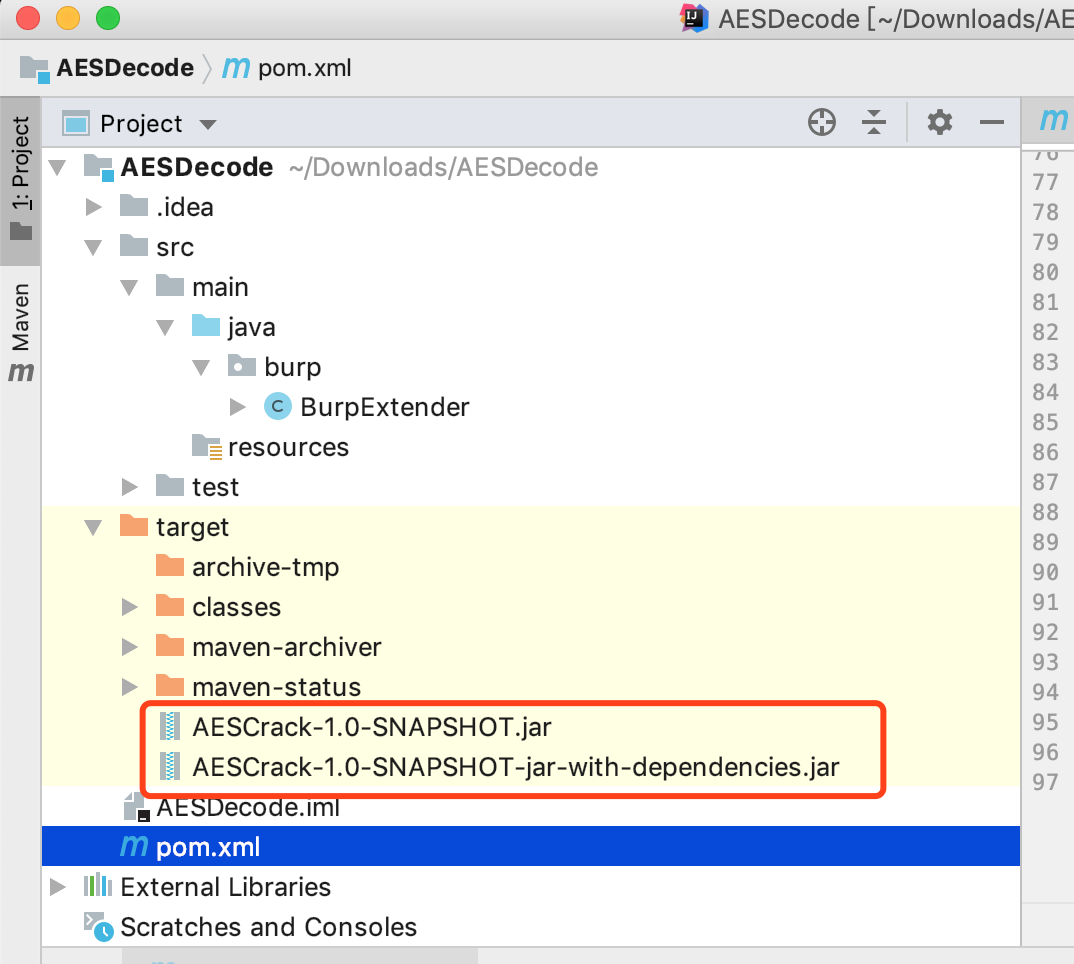Select the java source root folder icon
This screenshot has width=1074, height=964.
pyautogui.click(x=205, y=326)
